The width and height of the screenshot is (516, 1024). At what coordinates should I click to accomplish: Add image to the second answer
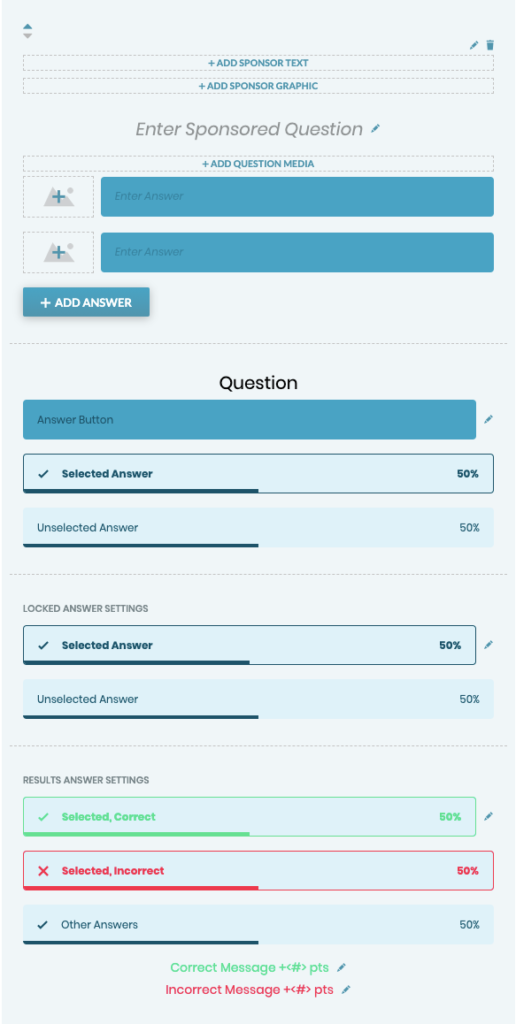pos(58,251)
